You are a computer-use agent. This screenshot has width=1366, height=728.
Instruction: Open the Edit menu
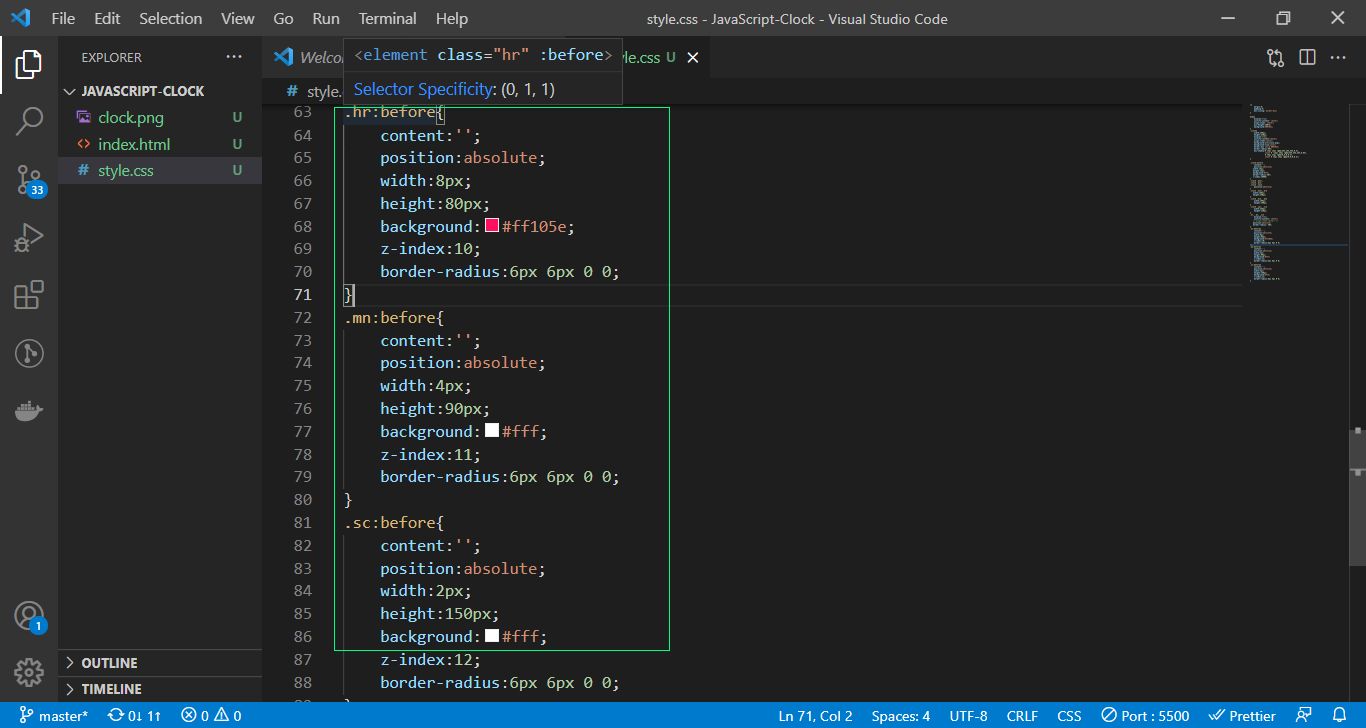click(x=107, y=18)
